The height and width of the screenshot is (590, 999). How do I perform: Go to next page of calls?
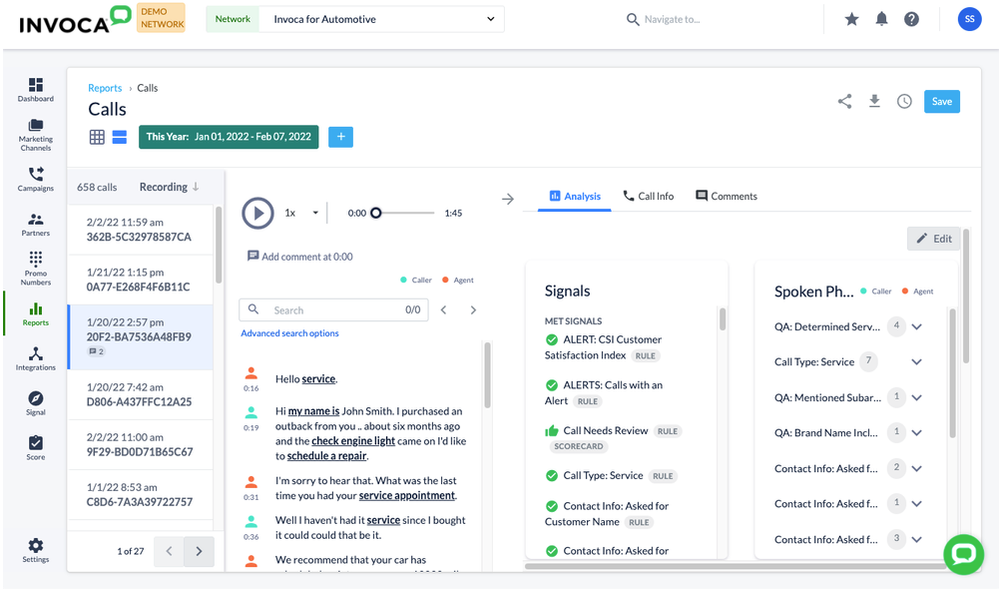(199, 551)
